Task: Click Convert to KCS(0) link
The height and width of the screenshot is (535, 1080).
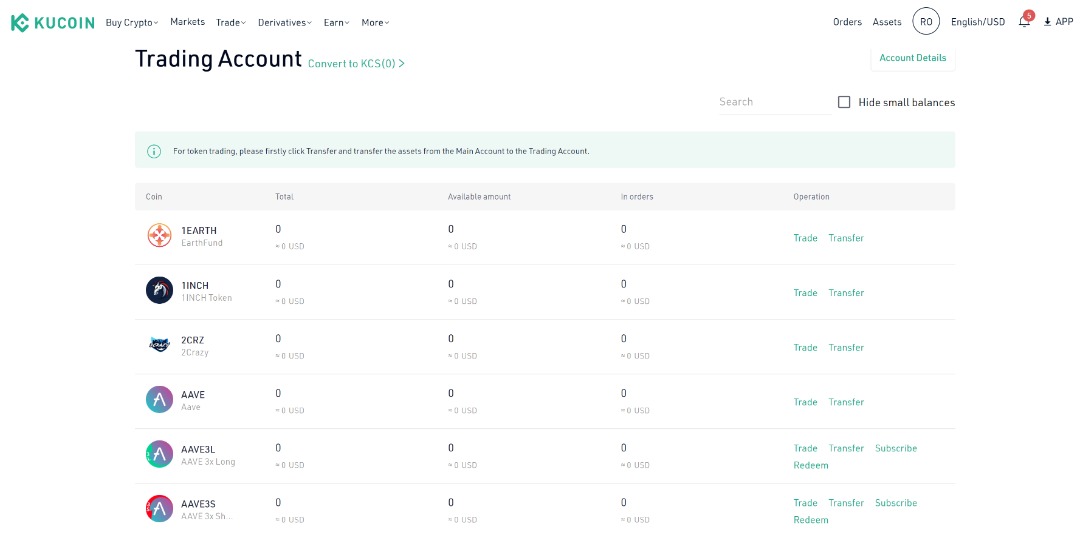Action: [x=356, y=64]
